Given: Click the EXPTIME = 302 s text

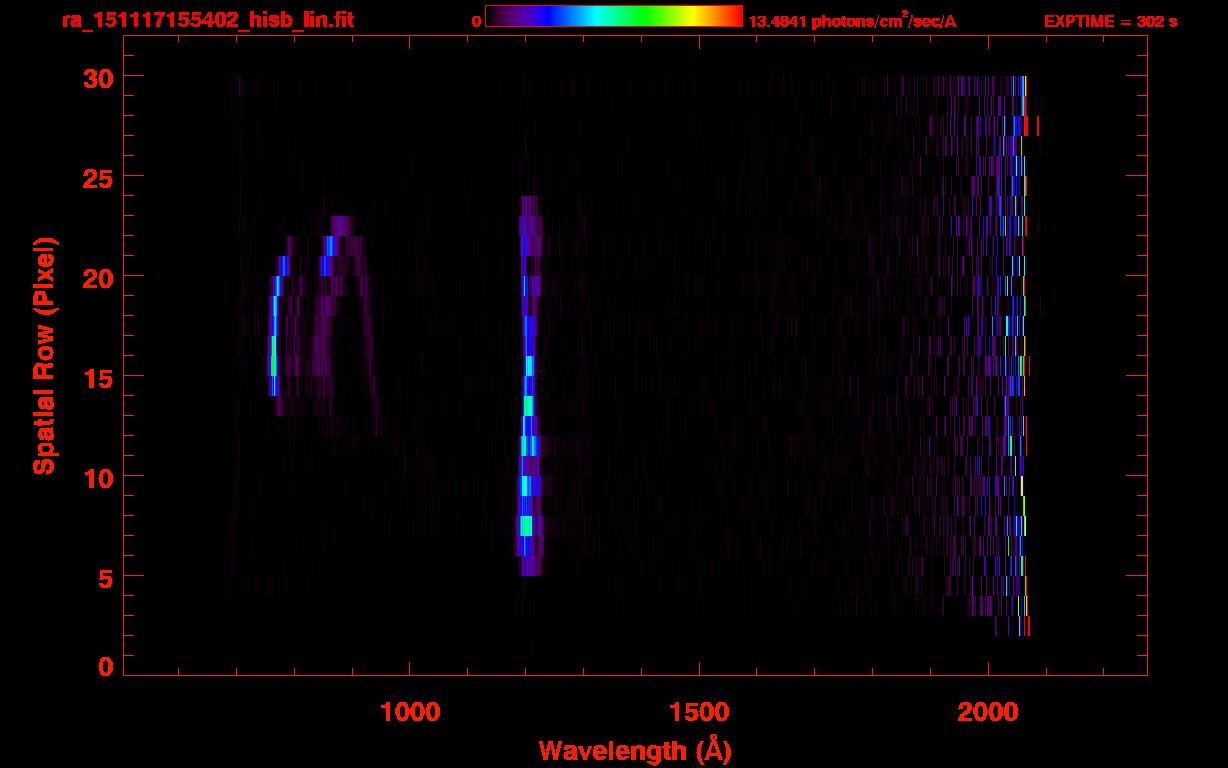Looking at the screenshot, I should [1110, 21].
